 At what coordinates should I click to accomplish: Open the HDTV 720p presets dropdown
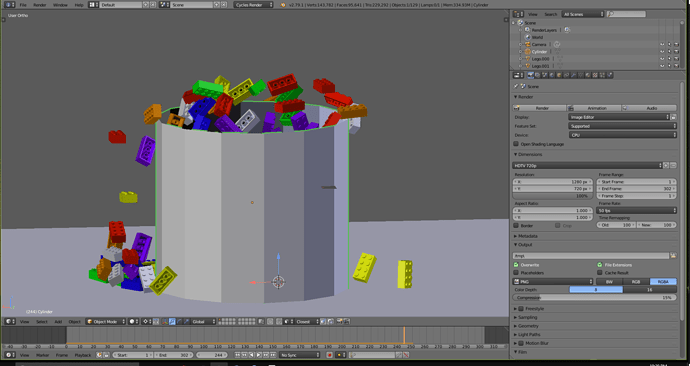pos(587,166)
